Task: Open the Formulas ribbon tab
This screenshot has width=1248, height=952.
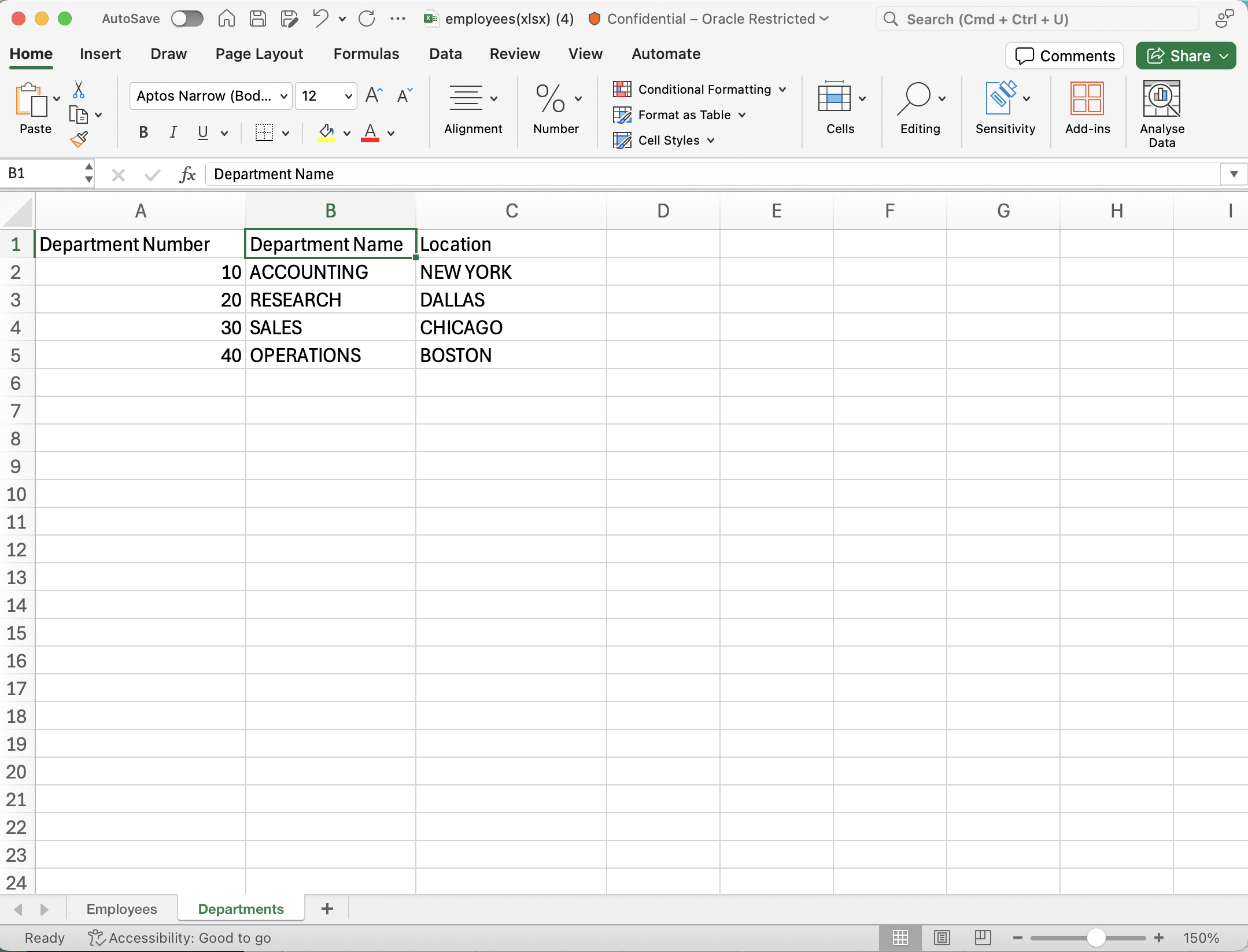Action: pyautogui.click(x=366, y=54)
